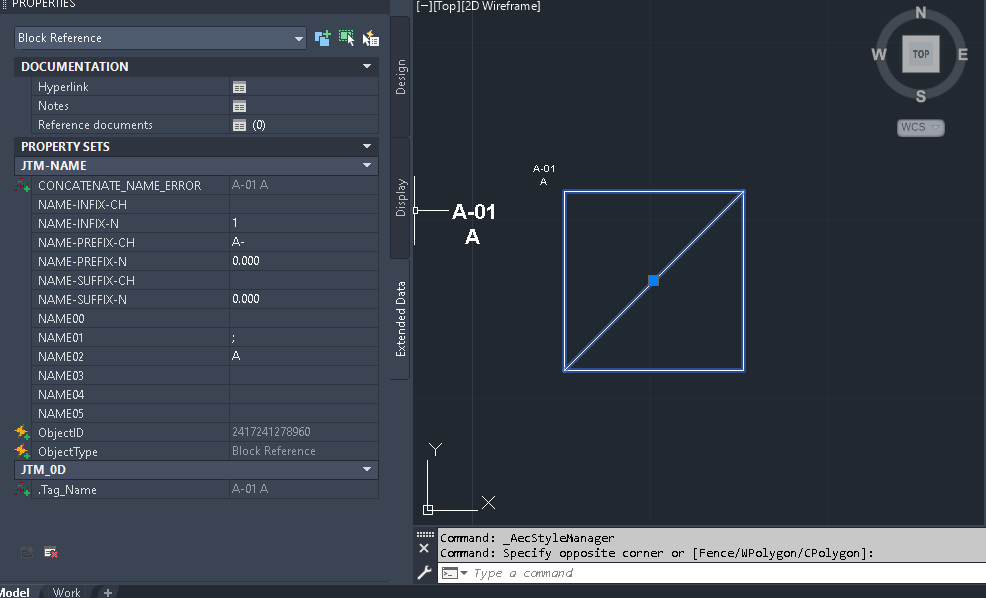986x598 pixels.
Task: Click the TOP face of the ViewCube
Action: point(919,54)
